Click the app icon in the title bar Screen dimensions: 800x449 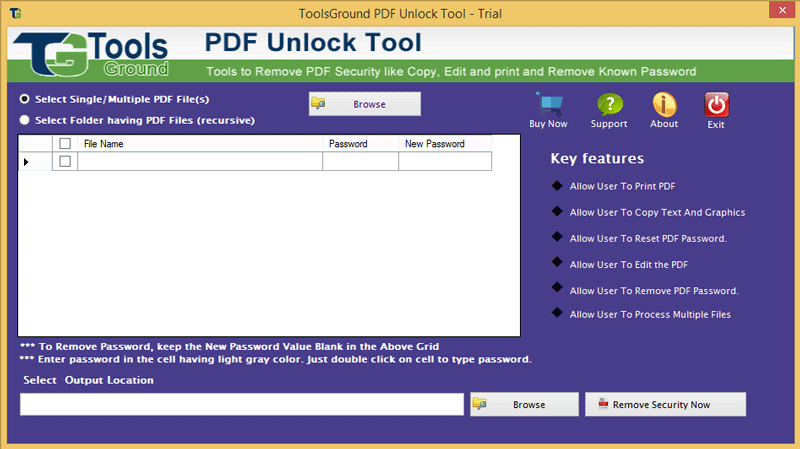pyautogui.click(x=16, y=13)
